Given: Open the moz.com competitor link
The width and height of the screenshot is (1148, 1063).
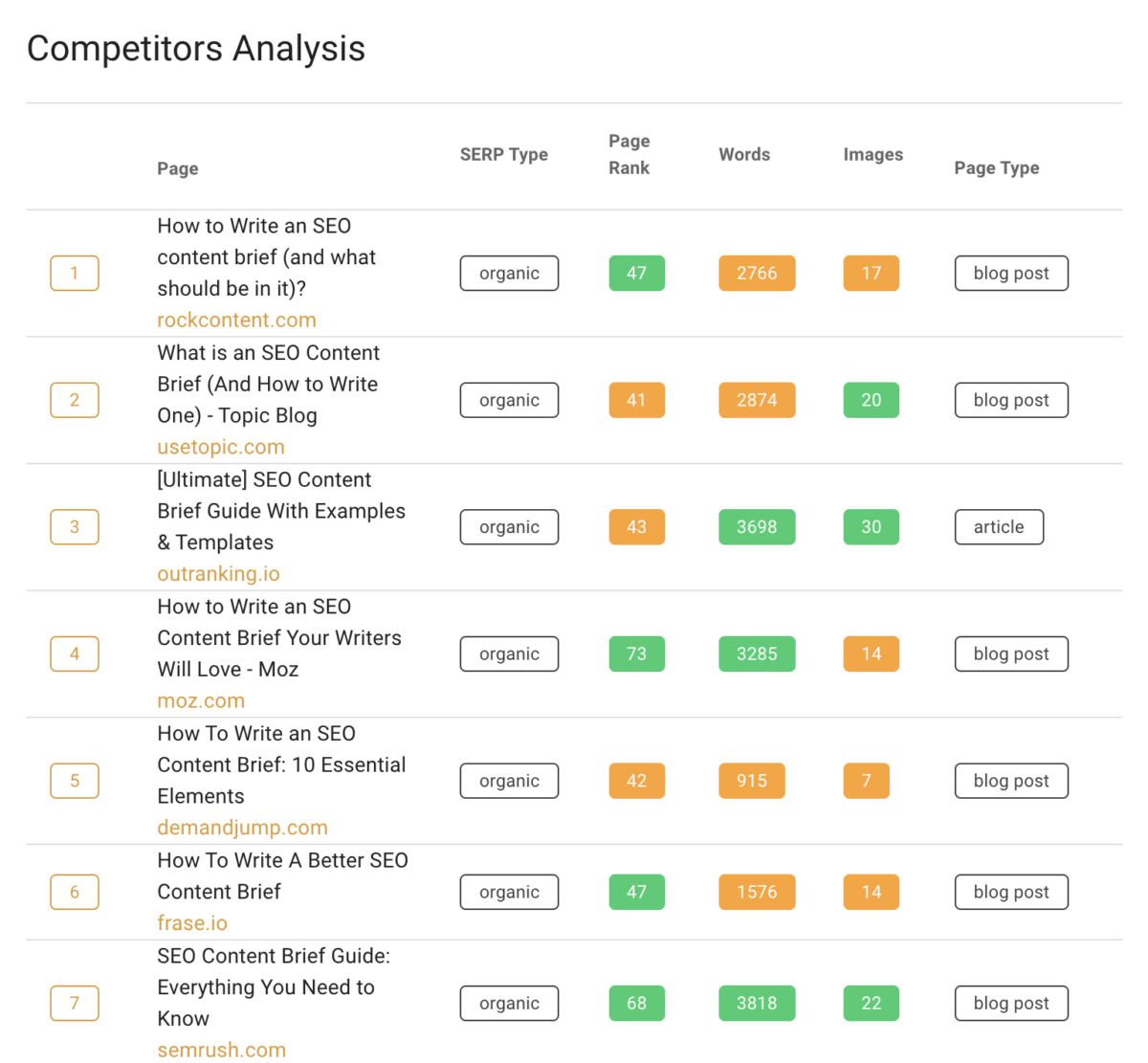Looking at the screenshot, I should tap(201, 700).
